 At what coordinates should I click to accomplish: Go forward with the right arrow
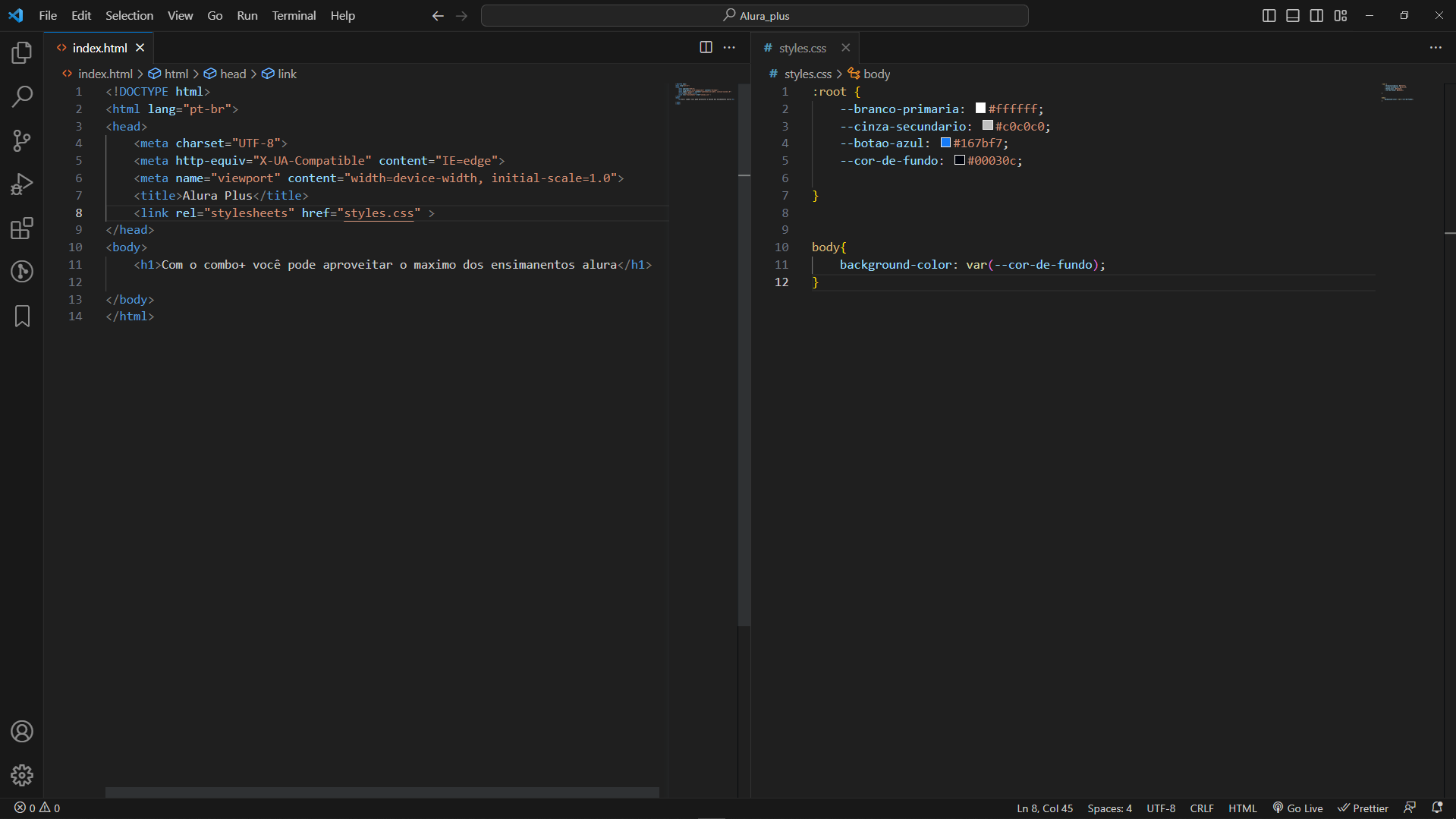462,16
